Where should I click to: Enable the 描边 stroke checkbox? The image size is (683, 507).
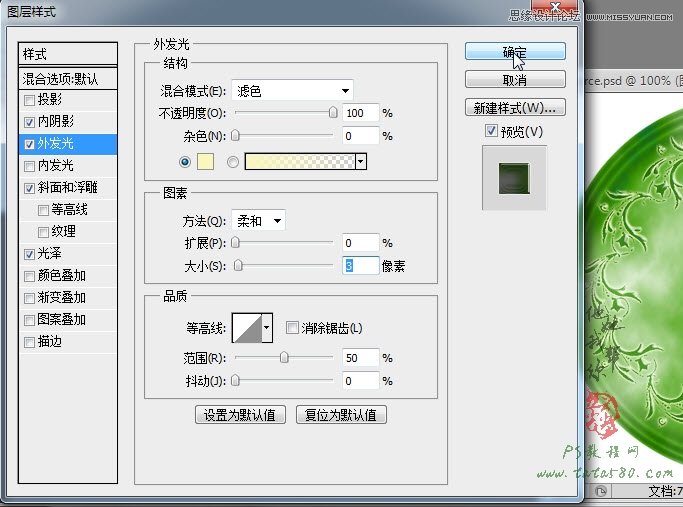(29, 342)
